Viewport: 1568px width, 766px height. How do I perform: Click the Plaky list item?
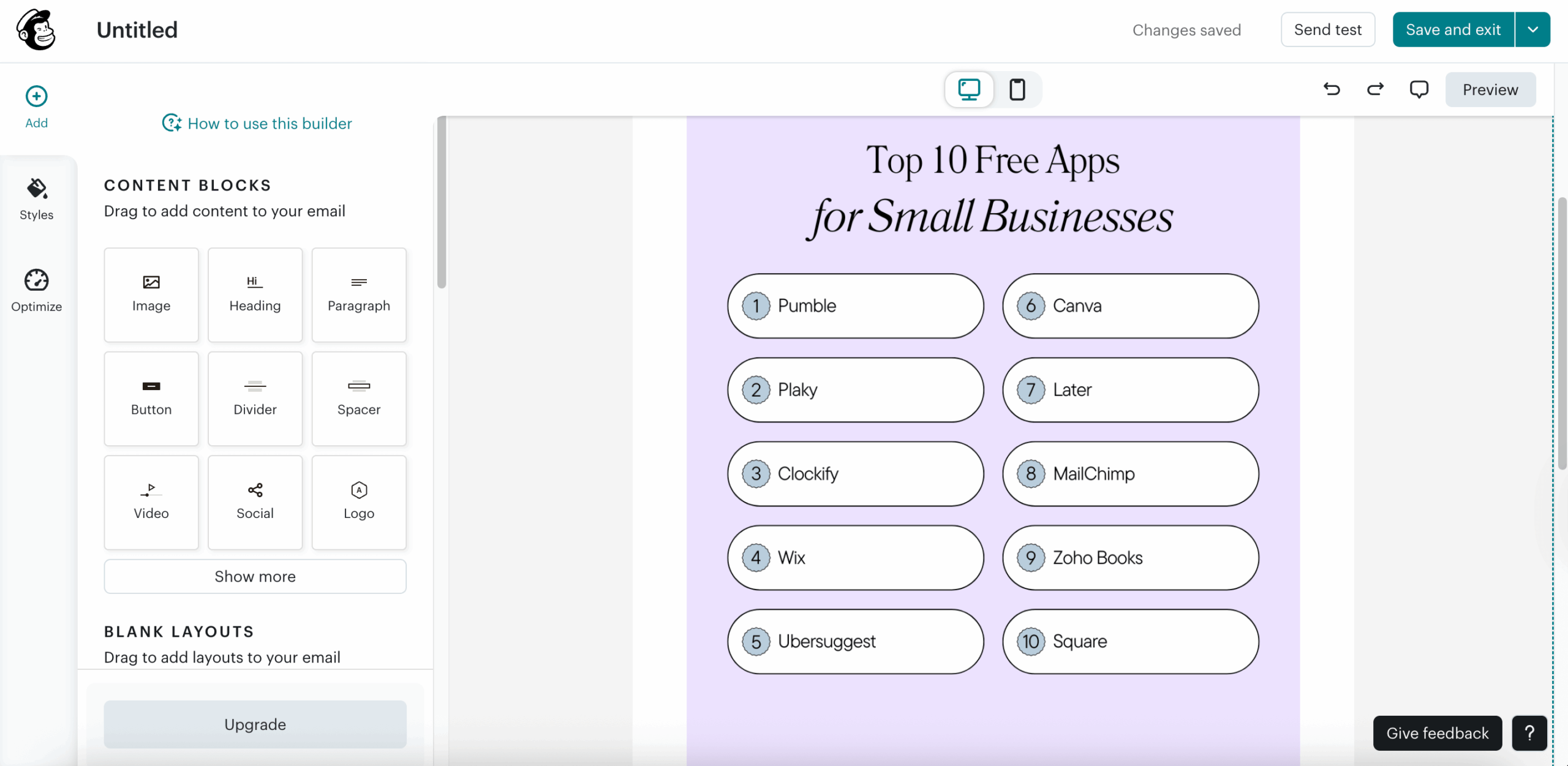(855, 389)
